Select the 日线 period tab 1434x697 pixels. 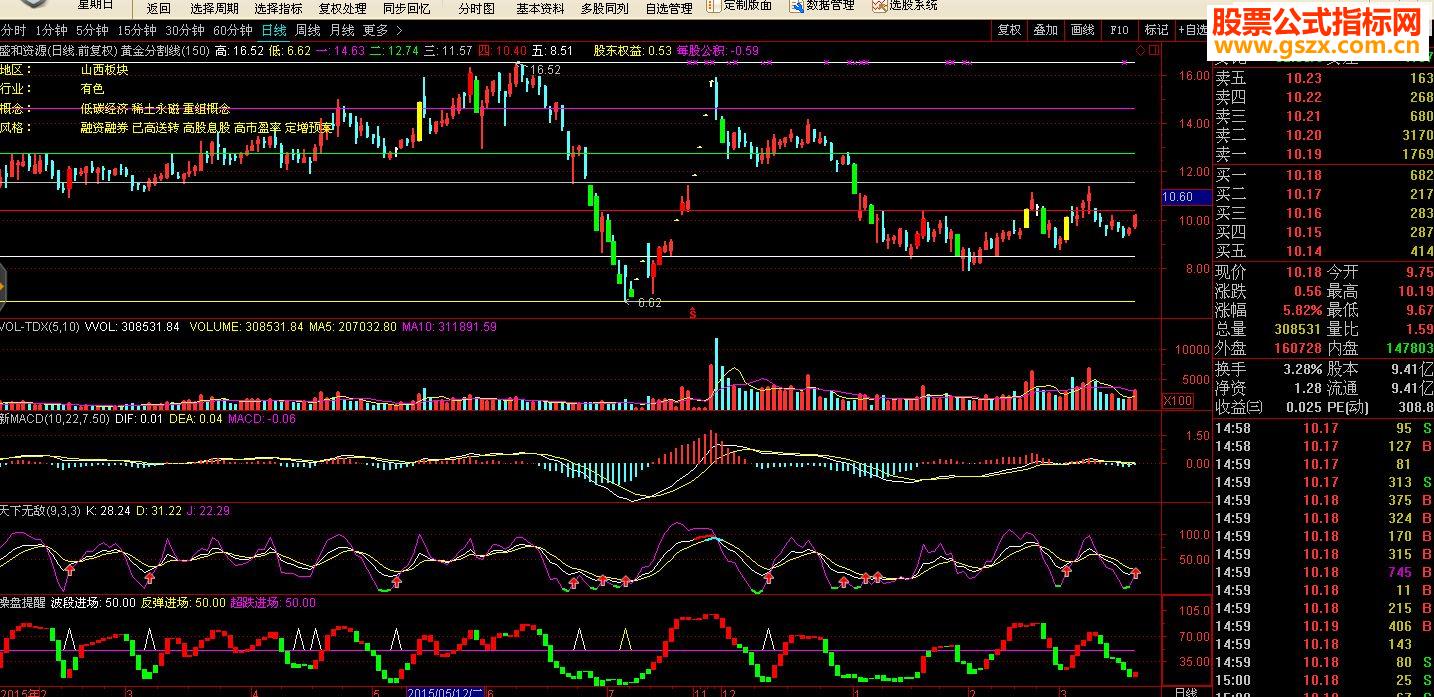click(x=272, y=31)
